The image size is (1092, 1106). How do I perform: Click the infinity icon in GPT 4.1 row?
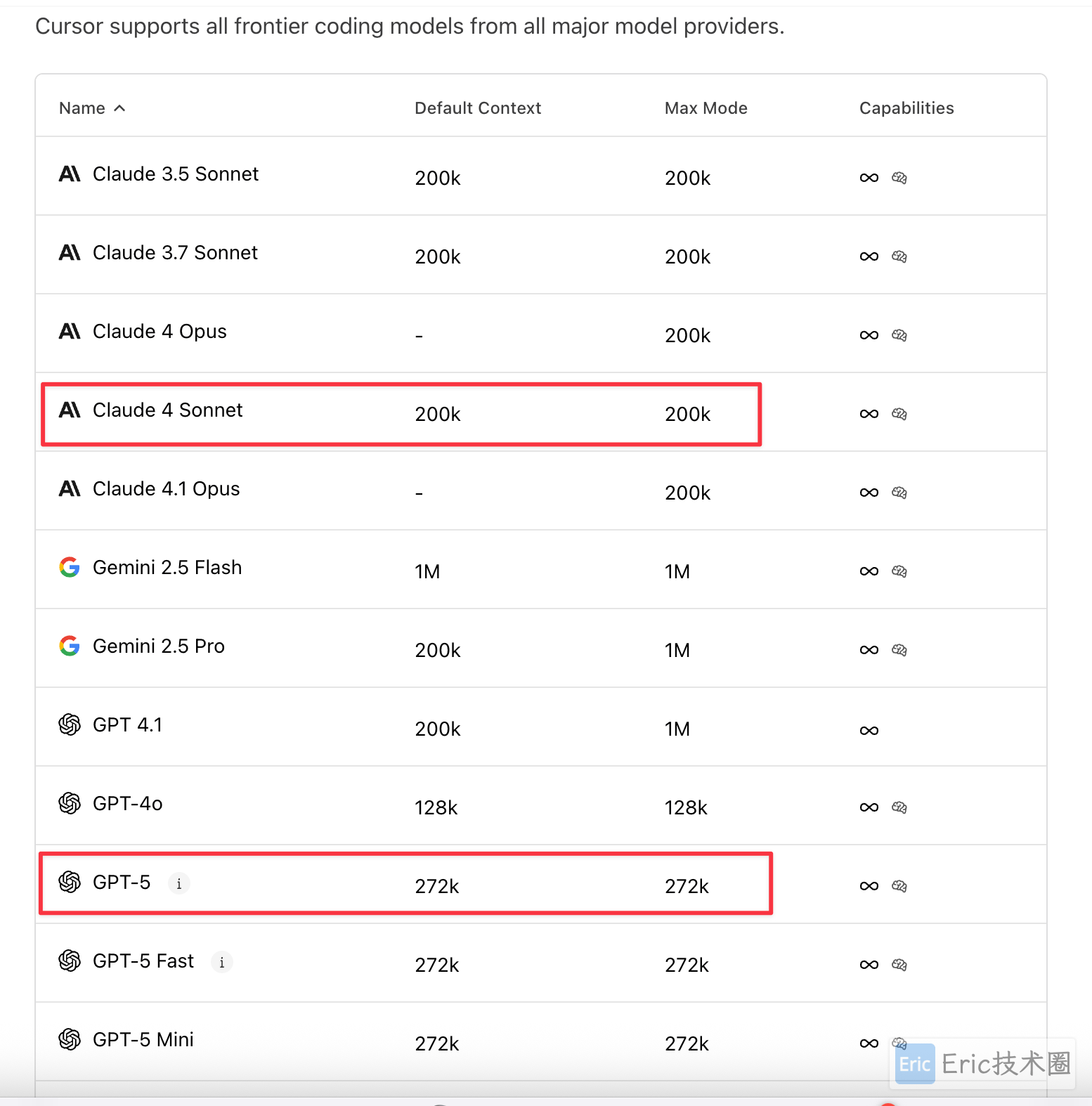pyautogui.click(x=869, y=731)
